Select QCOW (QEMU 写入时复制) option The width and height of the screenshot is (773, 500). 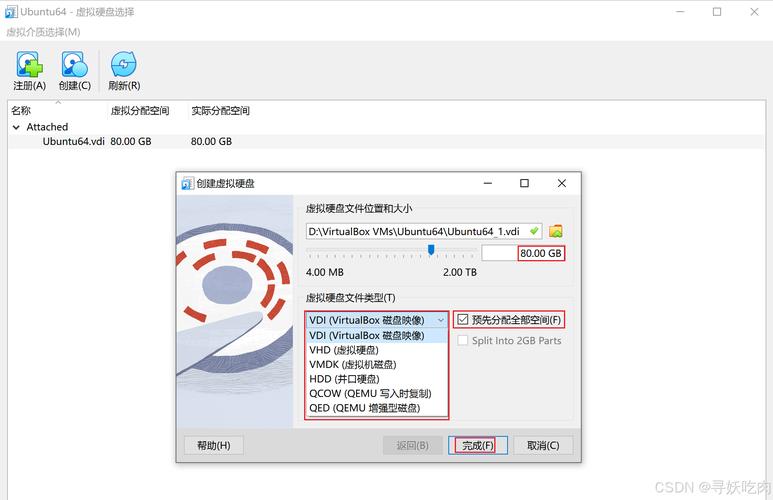tap(377, 393)
